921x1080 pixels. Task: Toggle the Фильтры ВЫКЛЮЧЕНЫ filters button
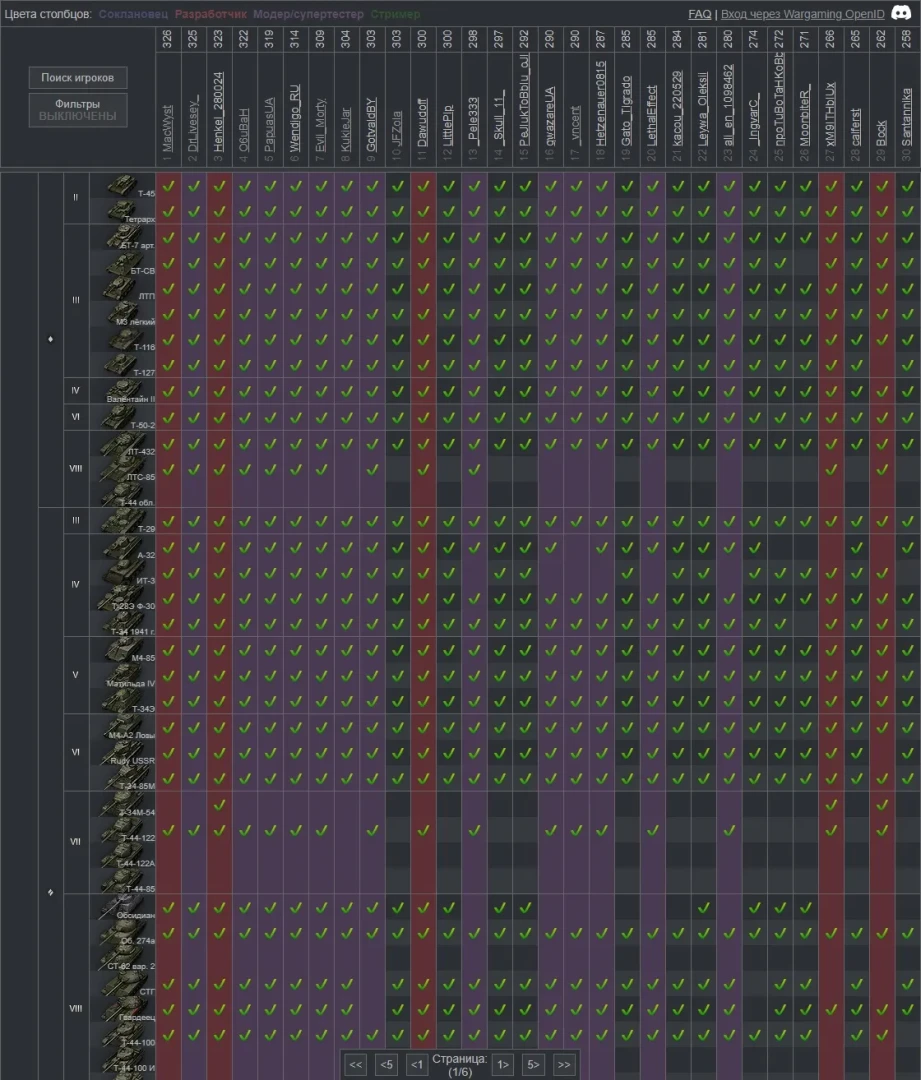[77, 110]
